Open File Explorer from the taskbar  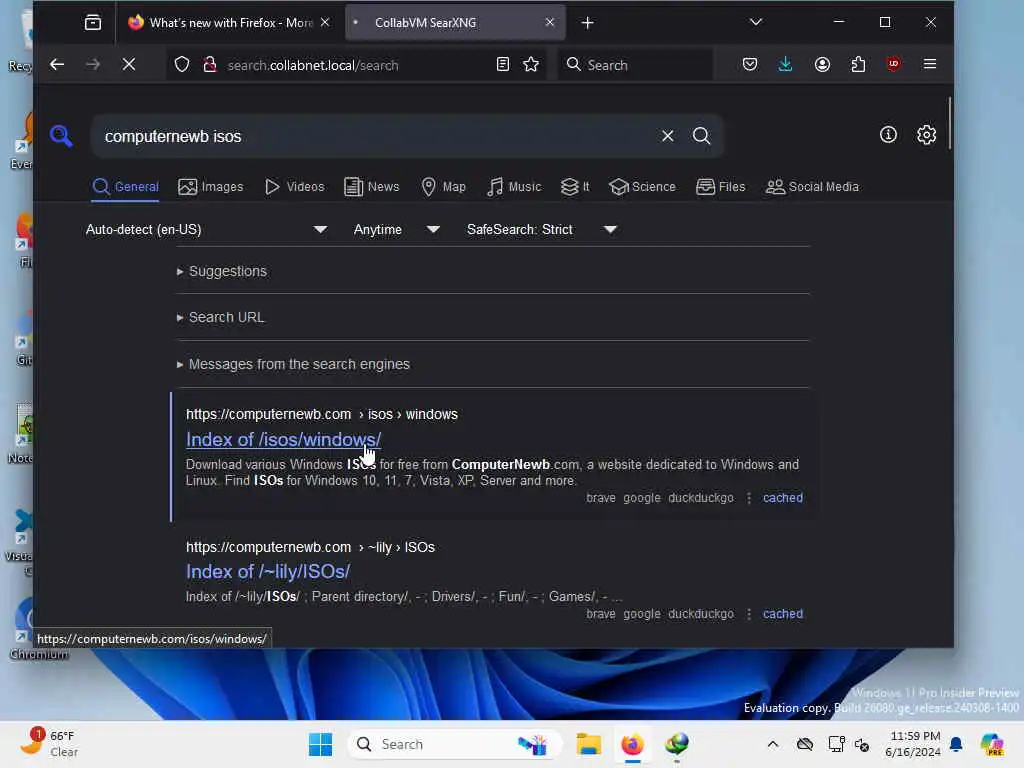click(x=588, y=744)
